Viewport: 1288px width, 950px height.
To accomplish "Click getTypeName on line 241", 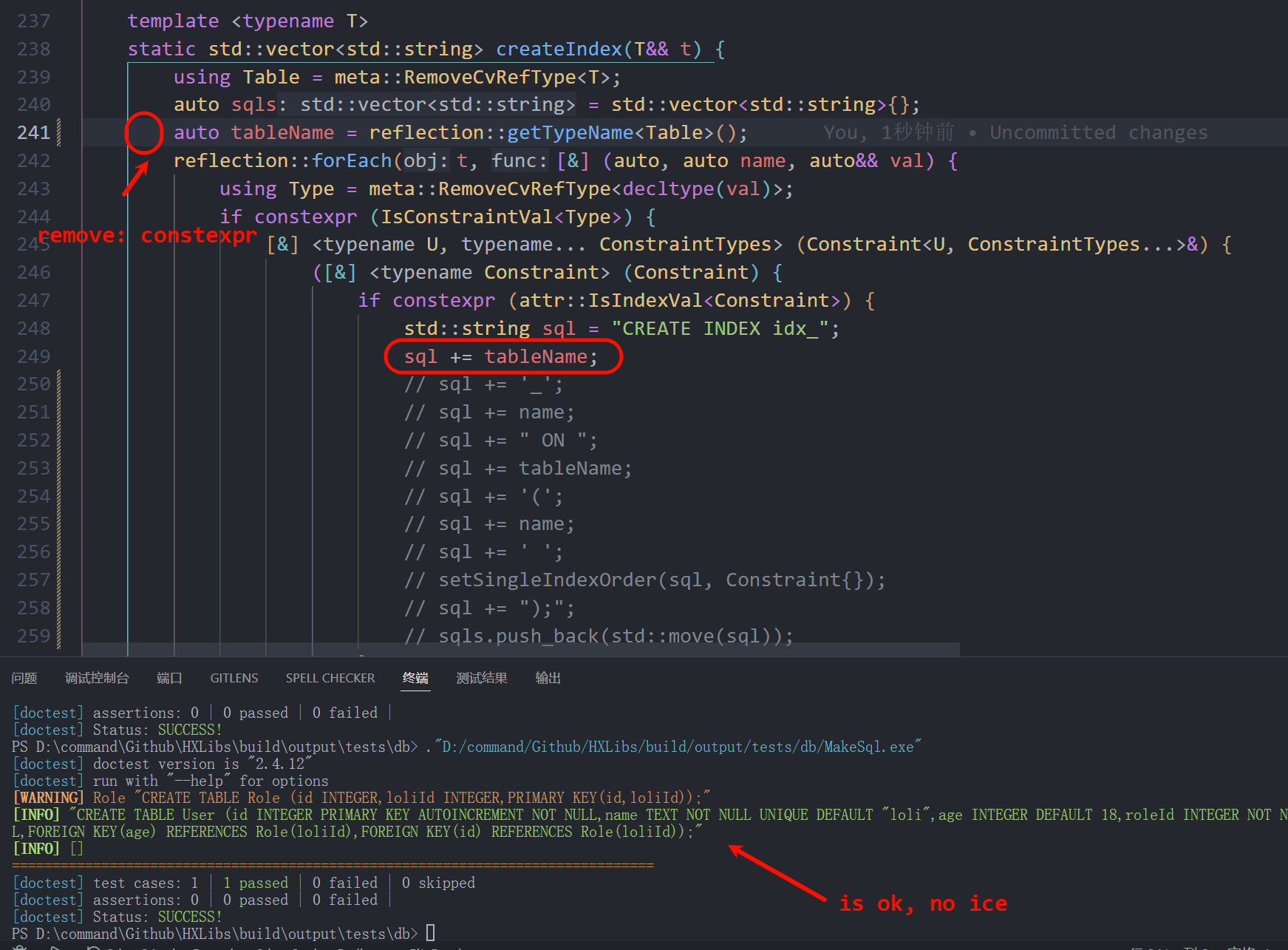I will (570, 133).
